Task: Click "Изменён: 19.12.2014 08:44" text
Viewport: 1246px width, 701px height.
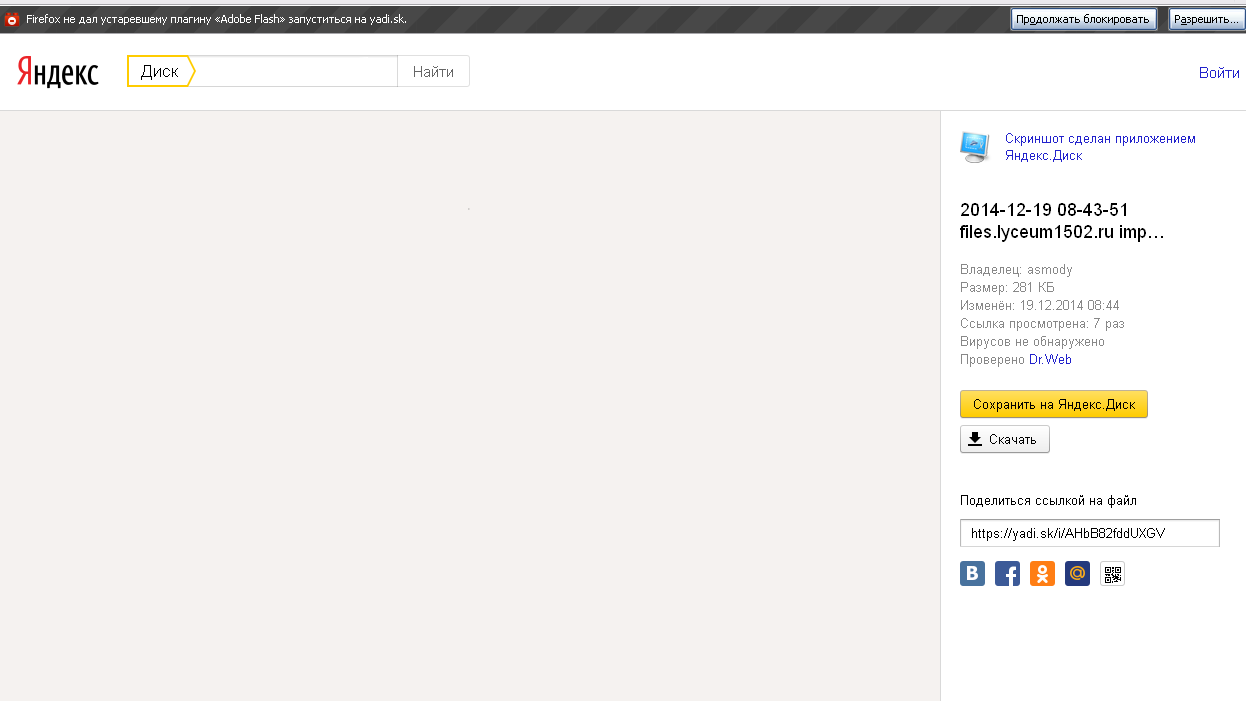Action: coord(1040,306)
